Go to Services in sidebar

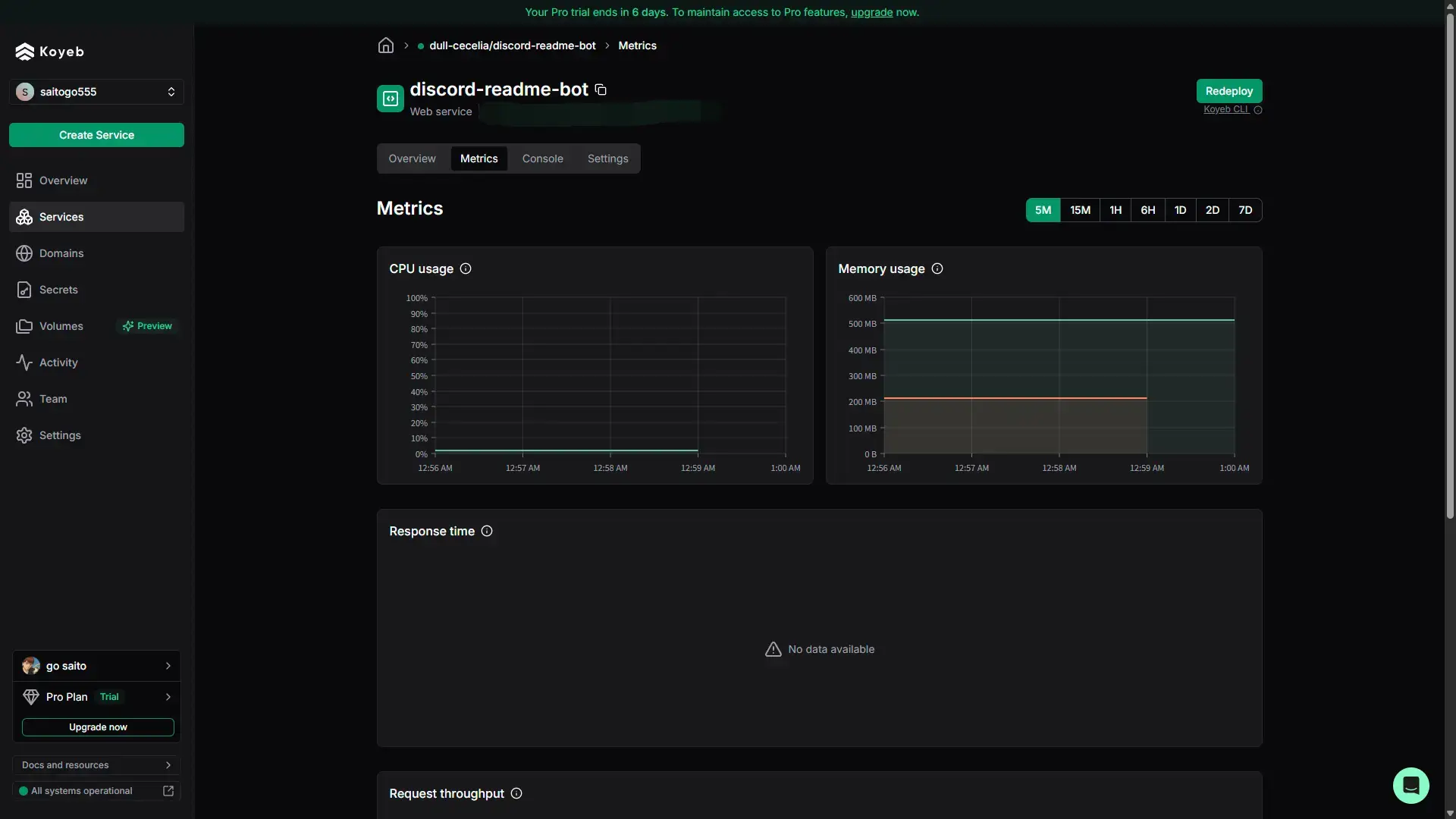click(96, 217)
